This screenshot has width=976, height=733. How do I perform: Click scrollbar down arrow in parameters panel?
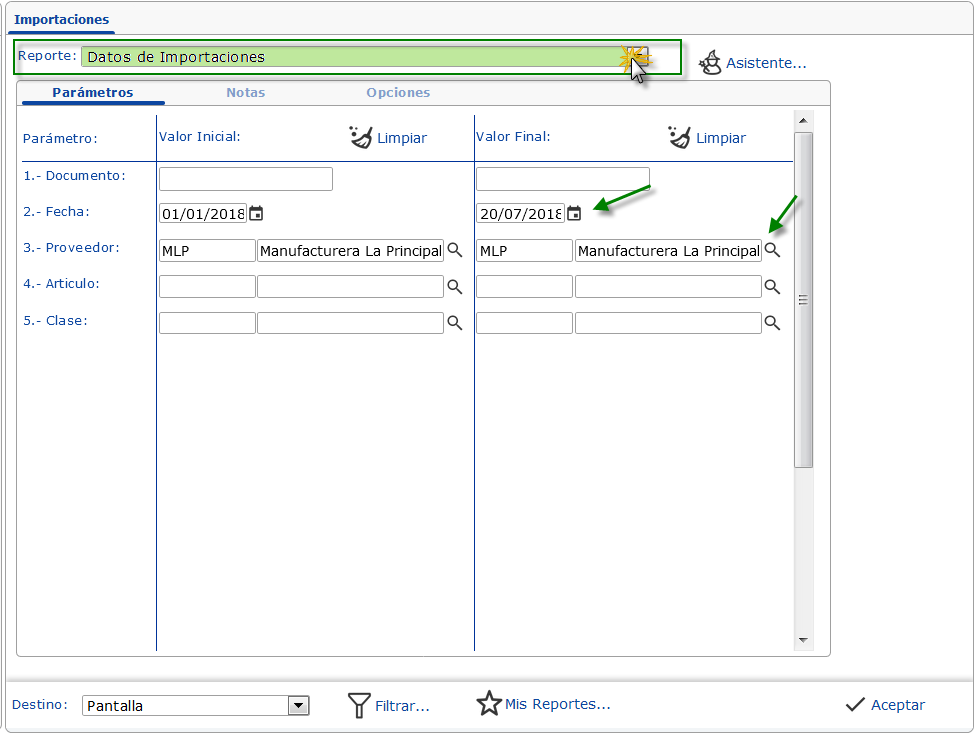pos(803,640)
